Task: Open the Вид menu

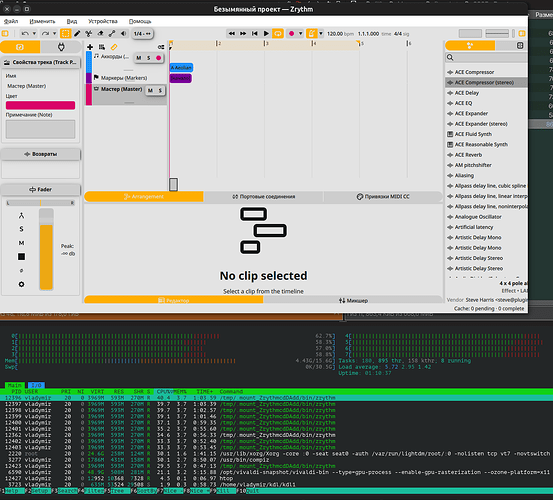Action: tap(72, 21)
